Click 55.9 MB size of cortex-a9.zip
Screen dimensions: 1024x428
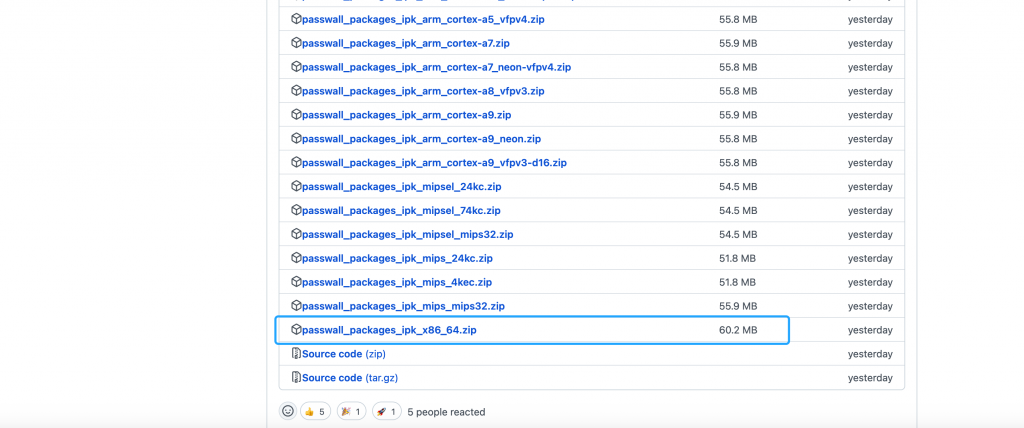[738, 115]
